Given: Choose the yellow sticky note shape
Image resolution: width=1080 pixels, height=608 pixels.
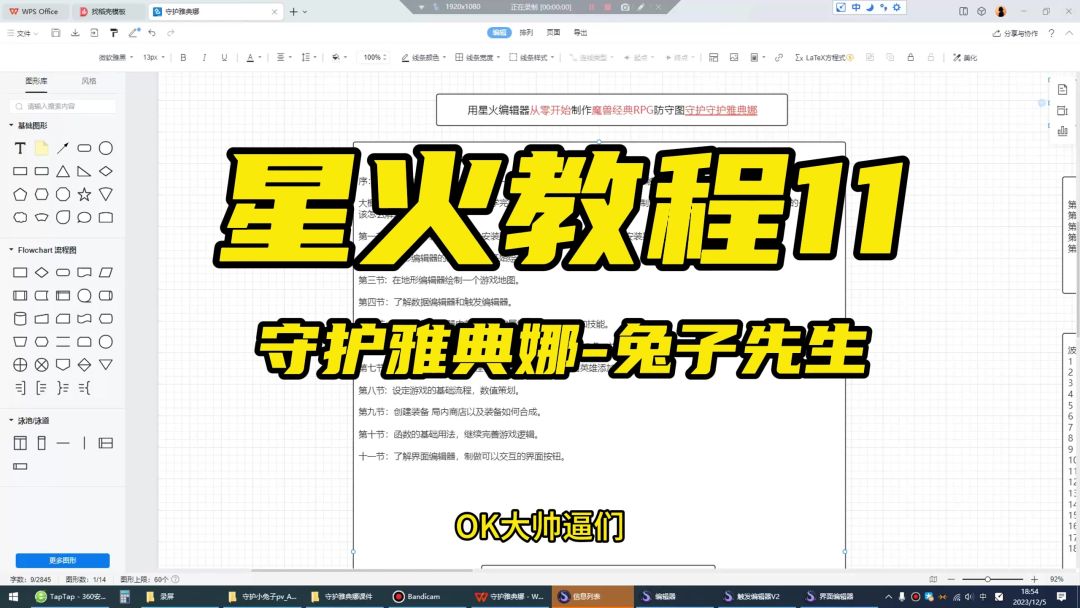Looking at the screenshot, I should point(41,148).
